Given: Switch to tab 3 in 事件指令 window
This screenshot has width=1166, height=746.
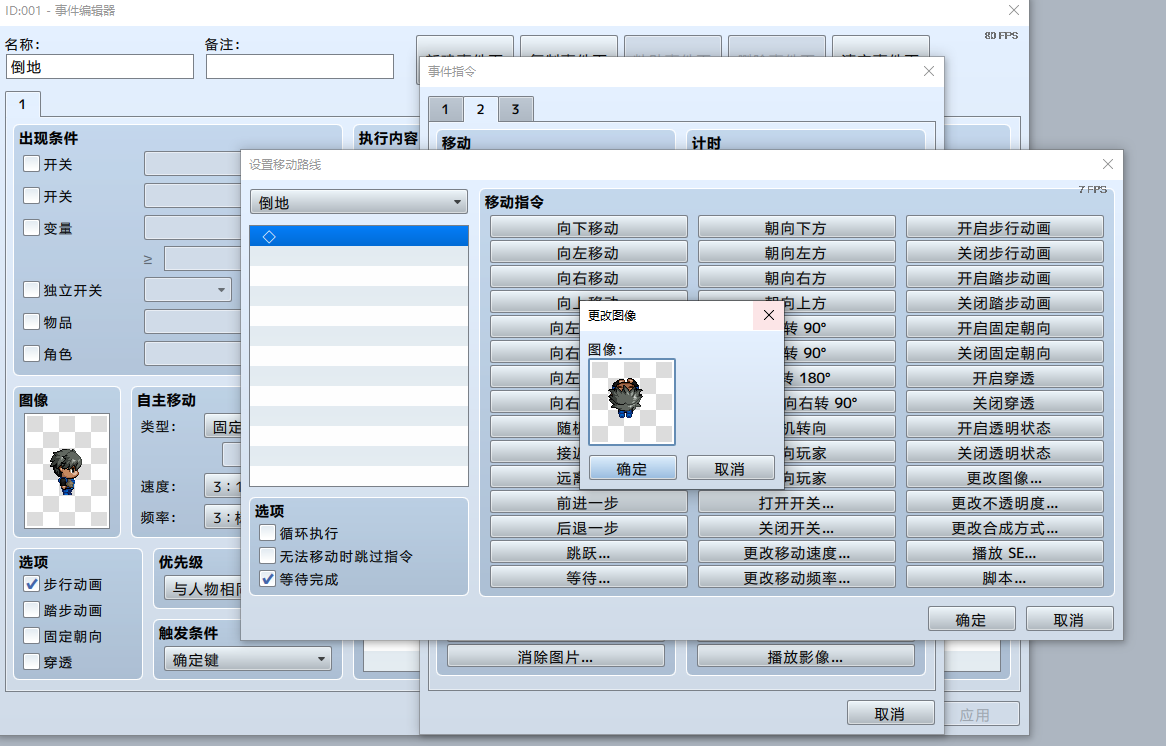Looking at the screenshot, I should (515, 109).
